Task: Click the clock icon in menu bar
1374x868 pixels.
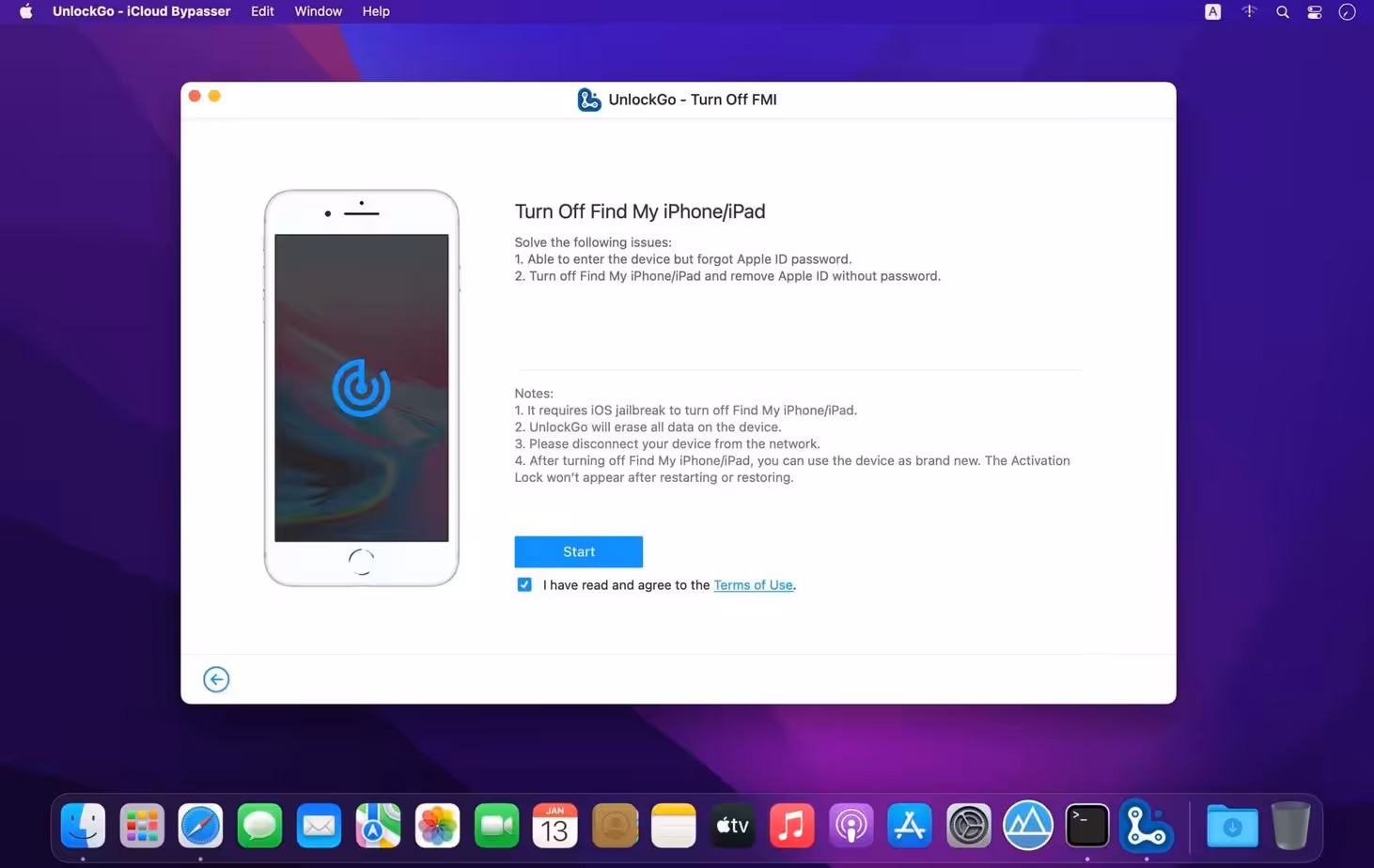Action: coord(1347,11)
